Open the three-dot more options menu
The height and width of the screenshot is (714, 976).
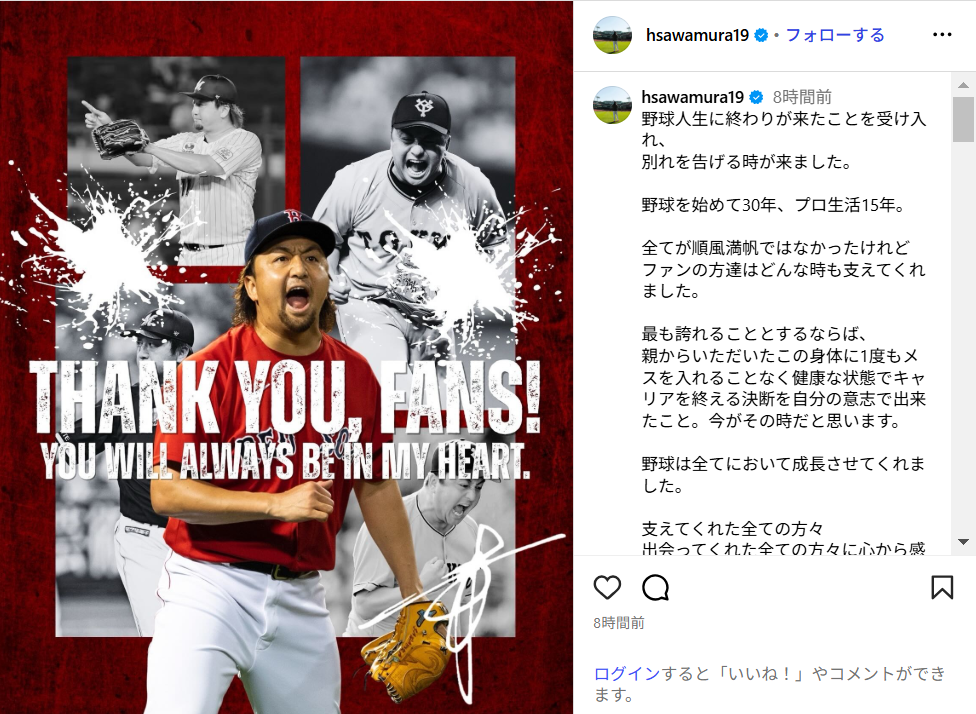pyautogui.click(x=942, y=35)
